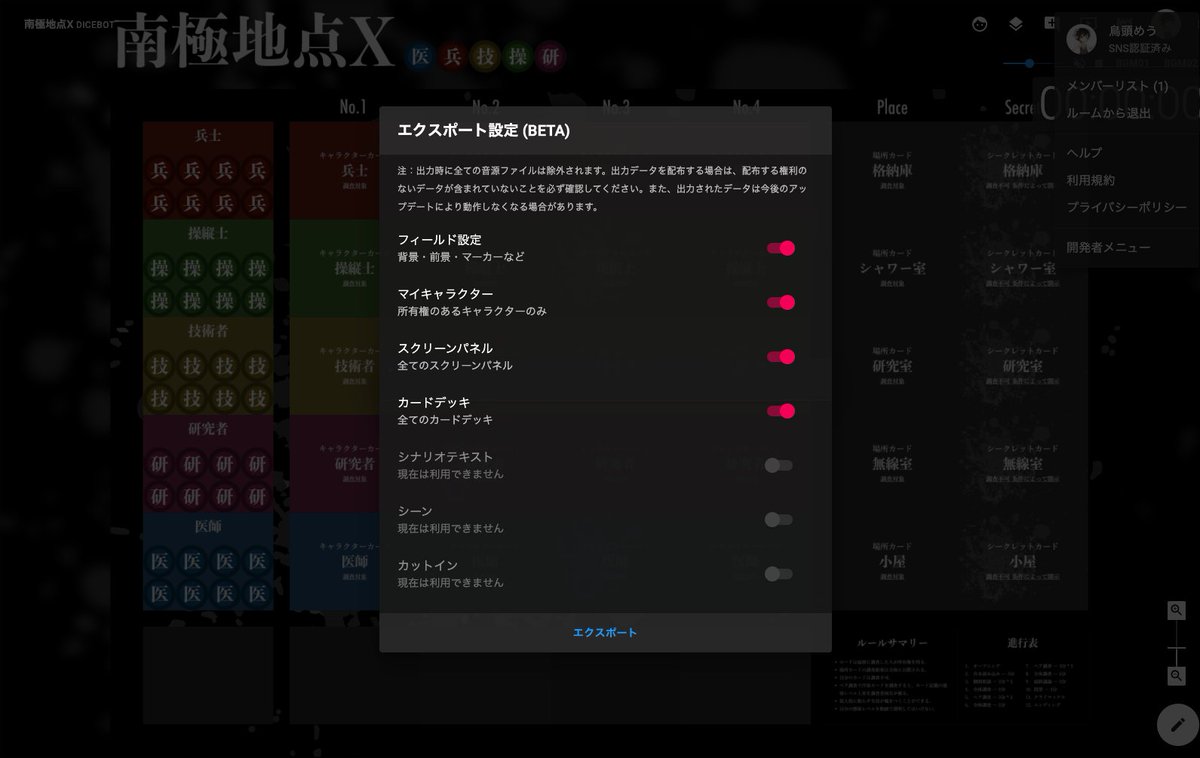The height and width of the screenshot is (758, 1200).
Task: Click the blue 医 circle beside the title
Action: 421,56
